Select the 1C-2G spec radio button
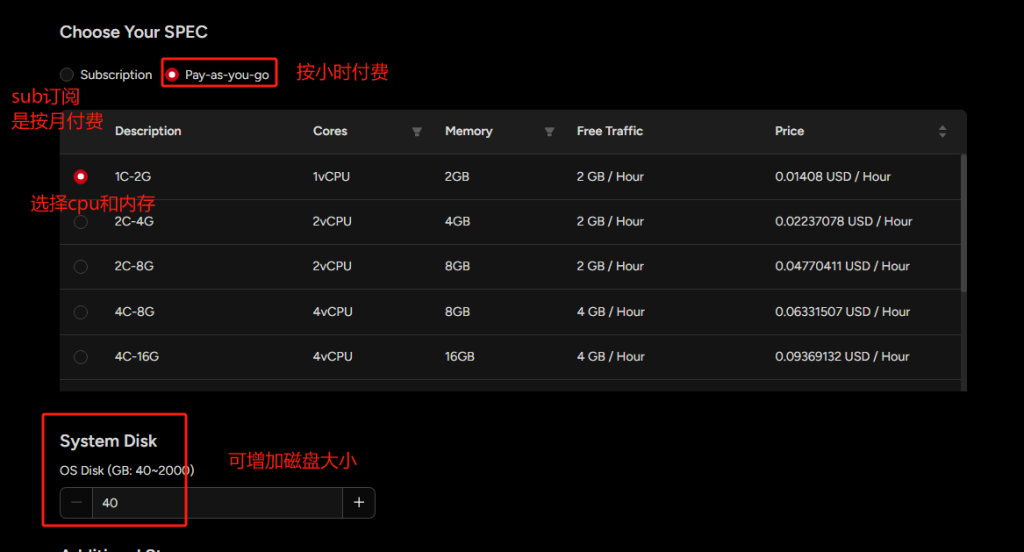 (x=81, y=177)
